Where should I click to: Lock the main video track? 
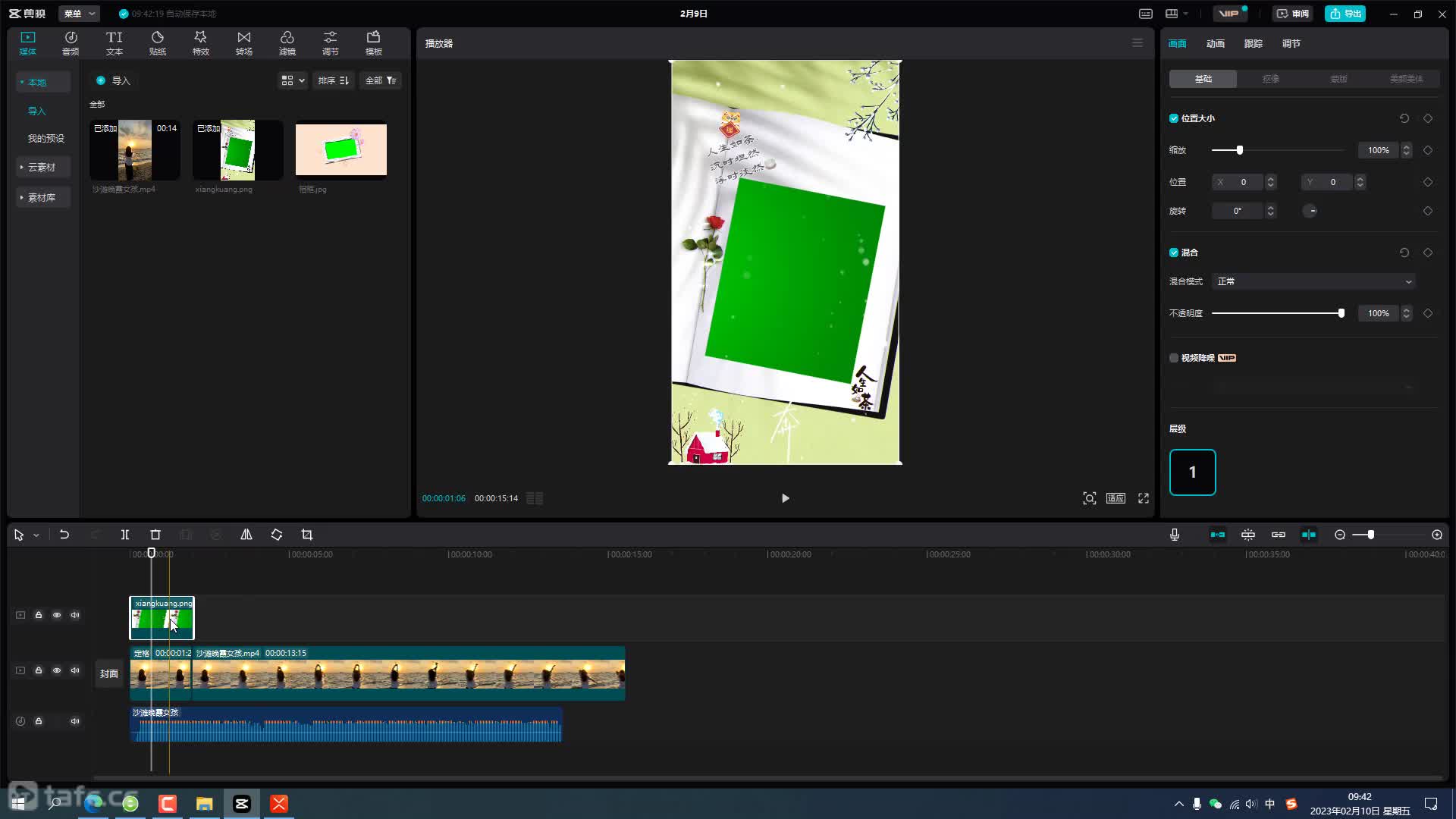click(39, 670)
